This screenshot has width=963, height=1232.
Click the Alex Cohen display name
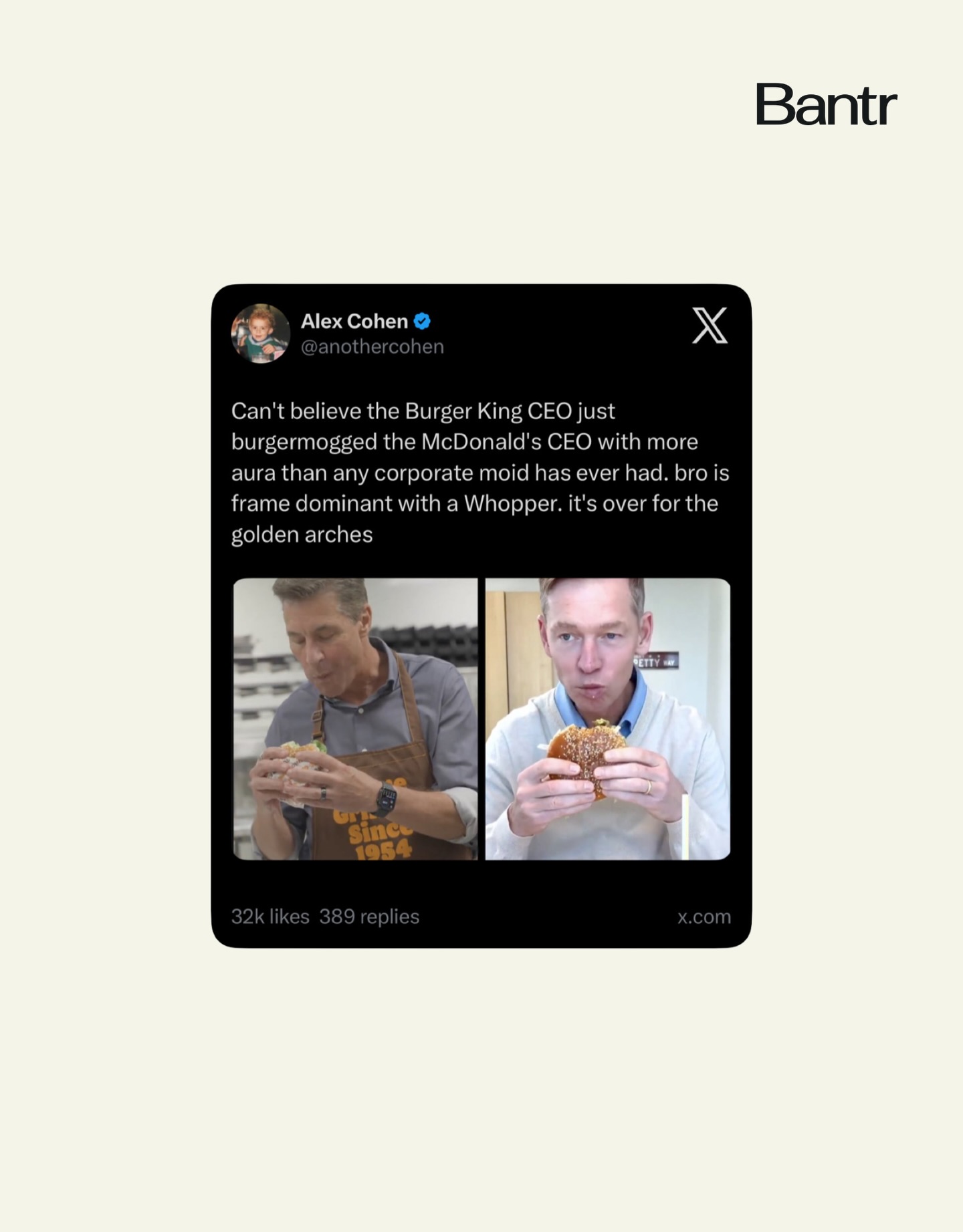pos(354,322)
